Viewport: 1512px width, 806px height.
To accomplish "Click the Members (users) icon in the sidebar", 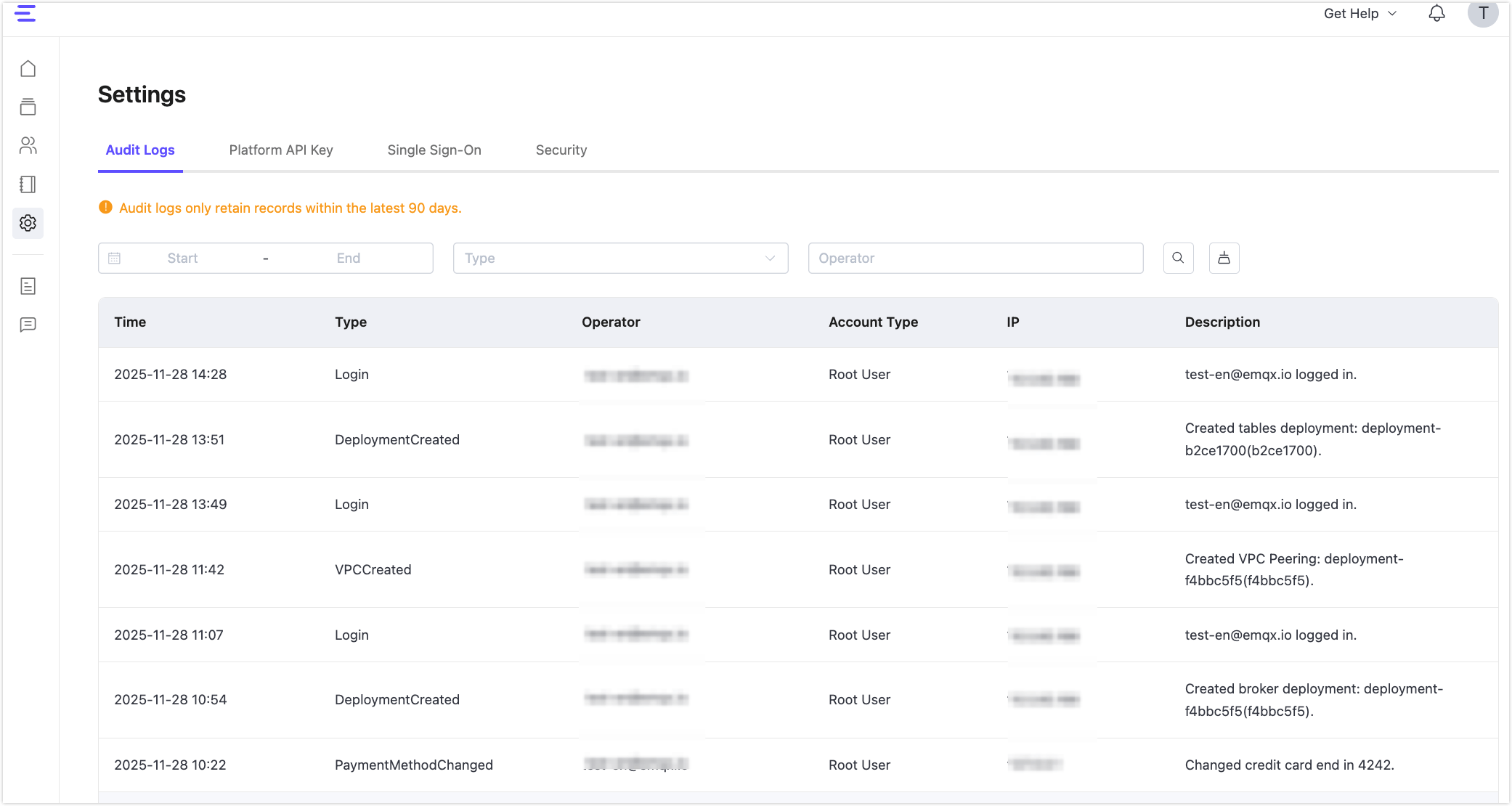I will (x=28, y=145).
